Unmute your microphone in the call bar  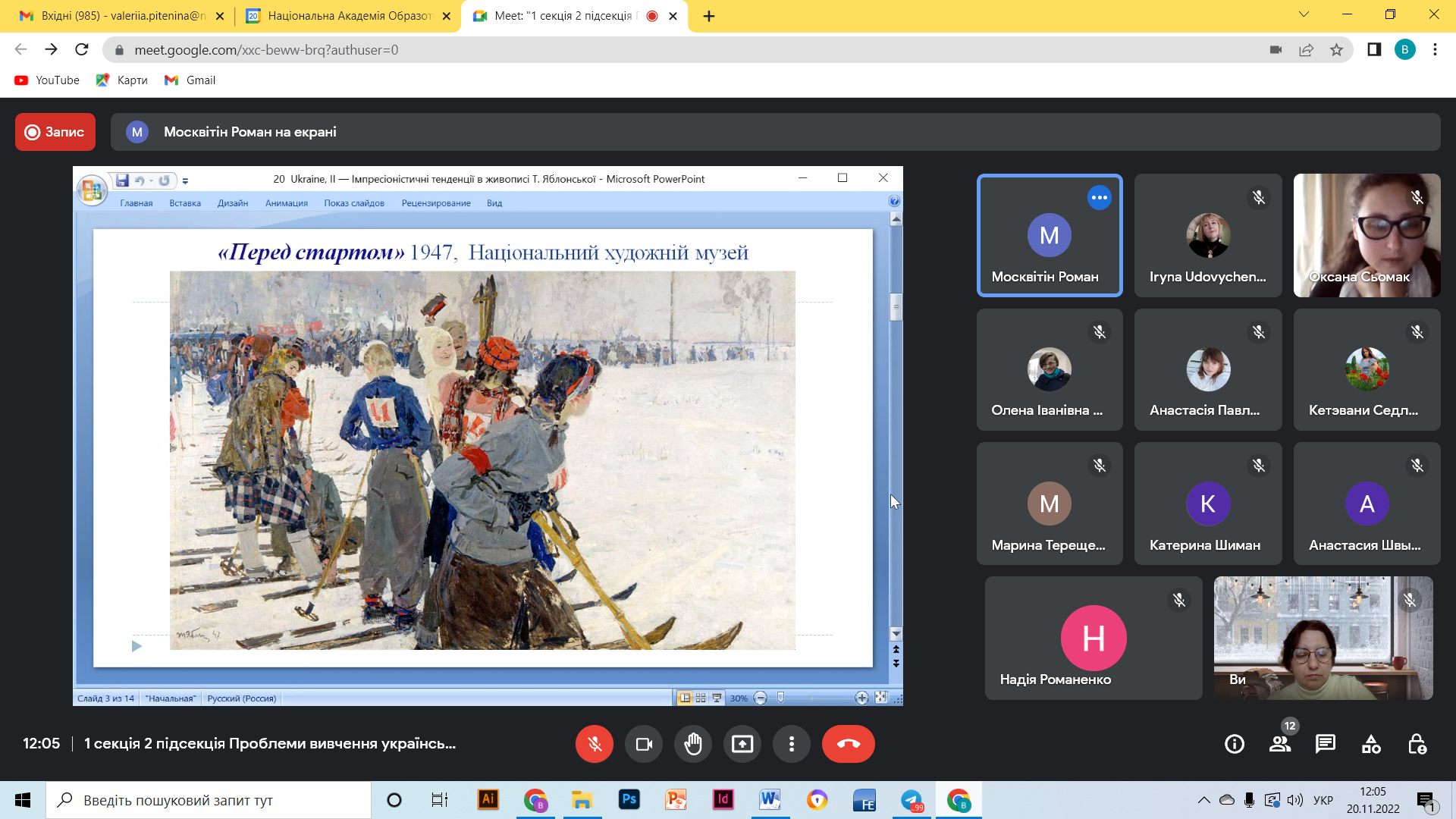(595, 744)
